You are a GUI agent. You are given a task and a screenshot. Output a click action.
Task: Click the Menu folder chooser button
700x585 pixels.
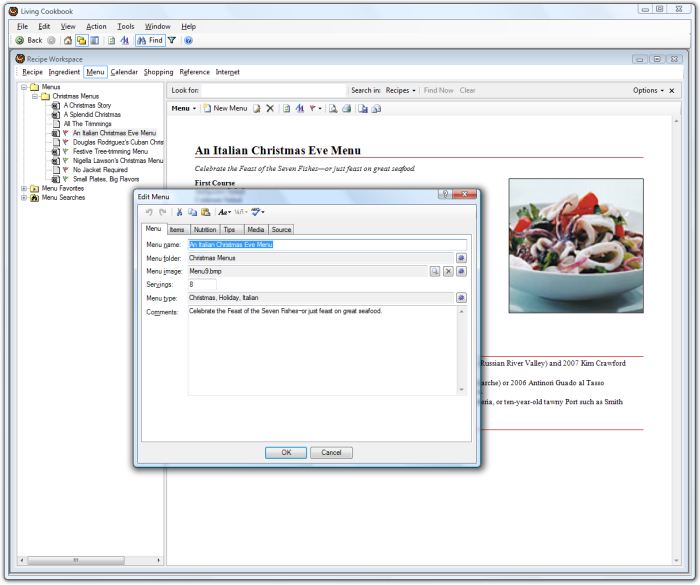(x=461, y=258)
